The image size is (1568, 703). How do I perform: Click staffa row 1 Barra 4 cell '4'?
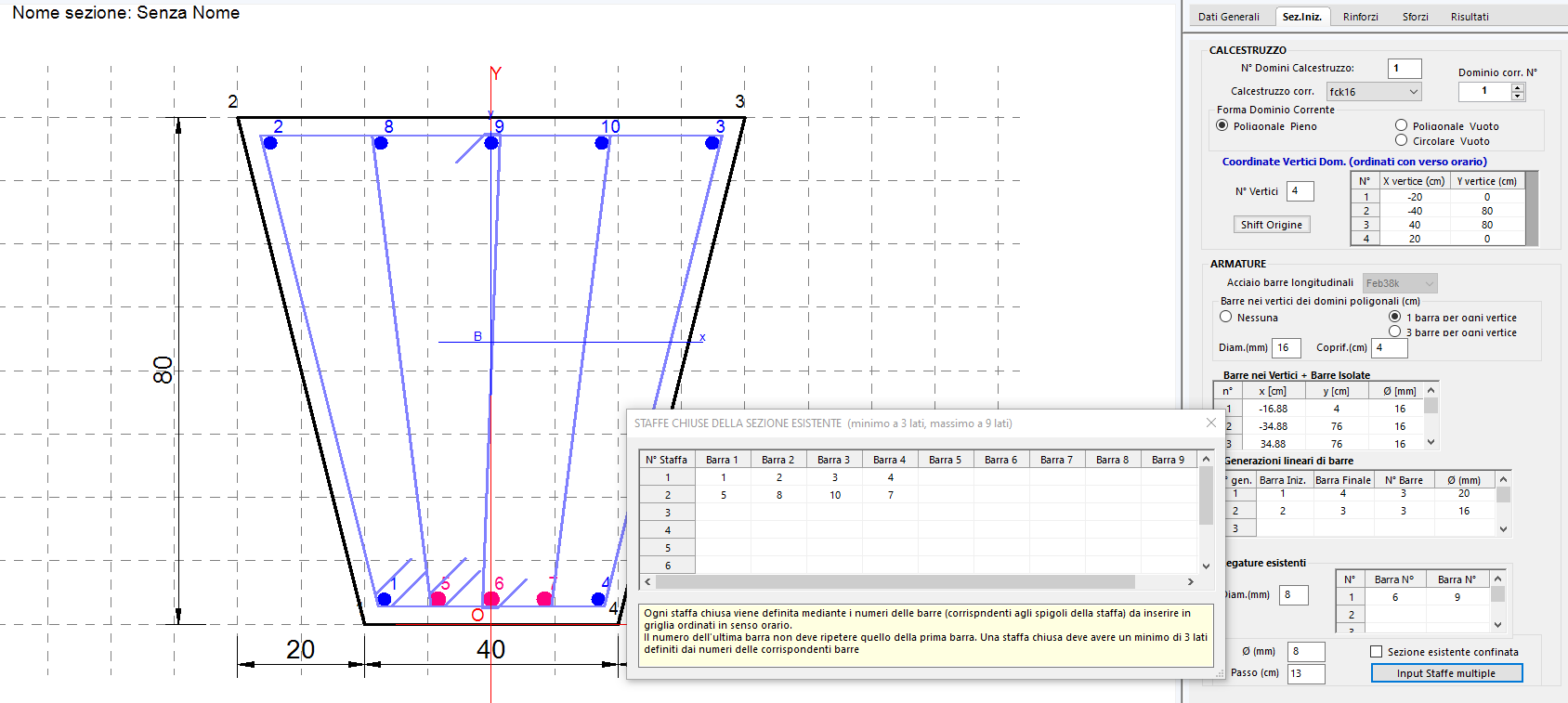tap(890, 477)
